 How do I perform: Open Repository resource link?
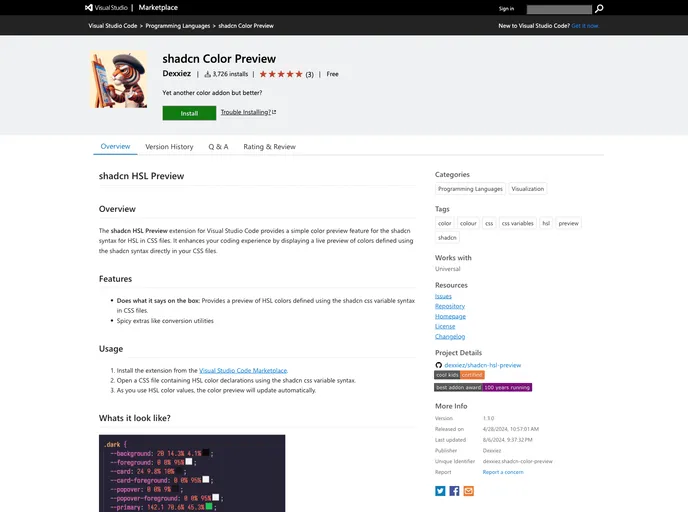pyautogui.click(x=450, y=306)
